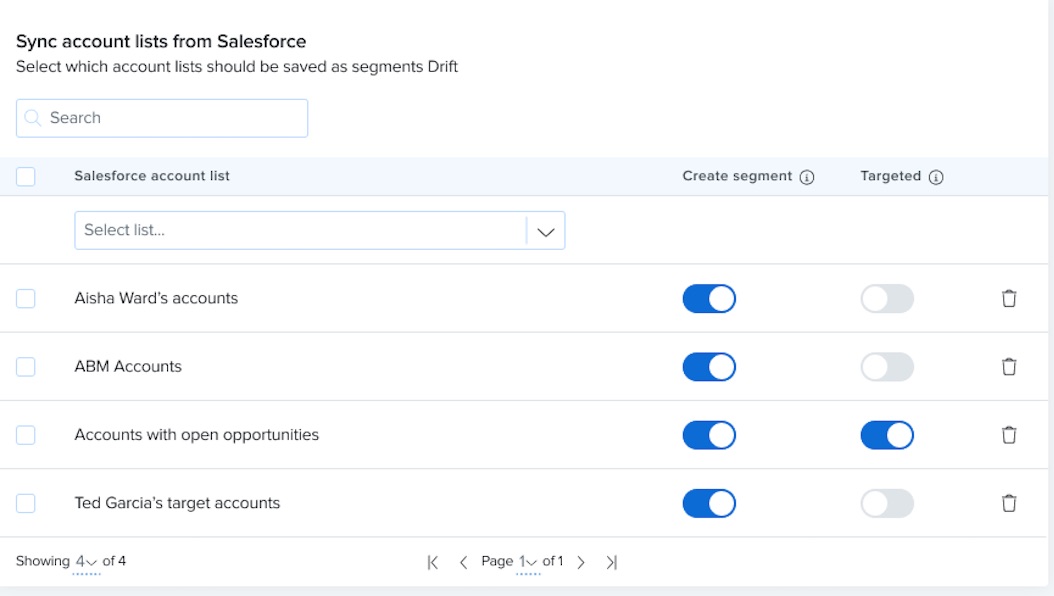This screenshot has height=596, width=1054.
Task: Open the Select list dropdown
Action: [320, 230]
